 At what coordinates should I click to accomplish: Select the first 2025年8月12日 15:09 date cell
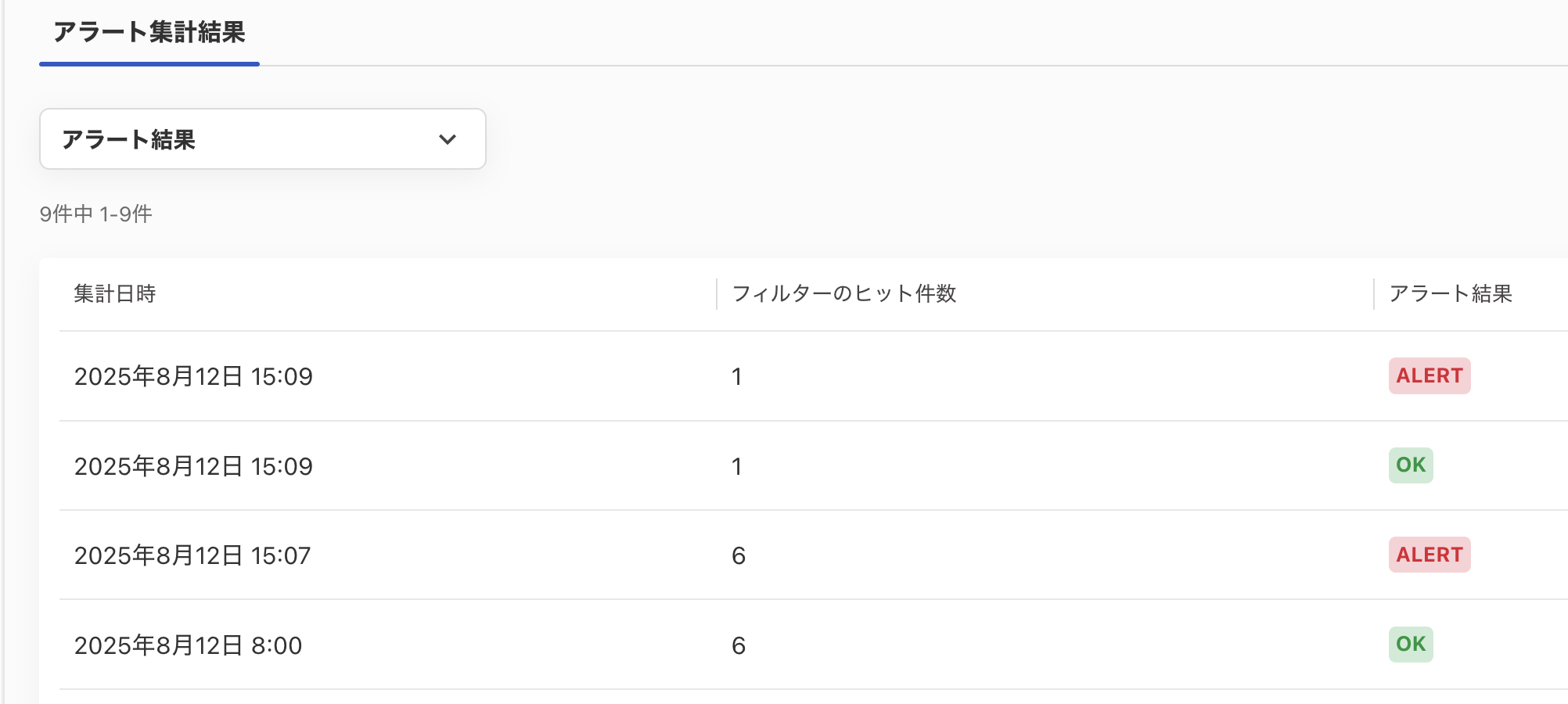[193, 377]
